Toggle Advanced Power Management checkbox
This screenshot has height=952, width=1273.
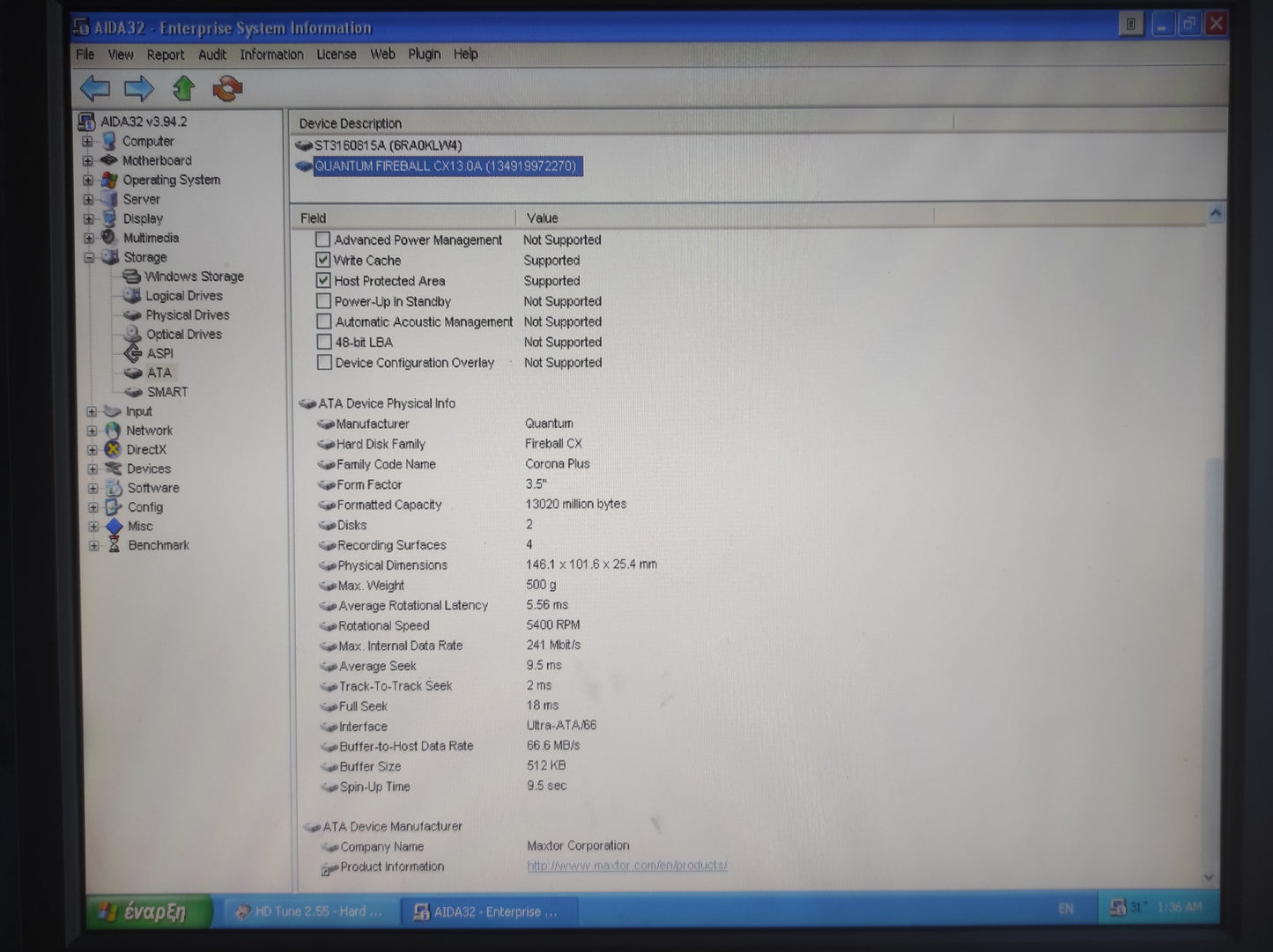tap(323, 240)
